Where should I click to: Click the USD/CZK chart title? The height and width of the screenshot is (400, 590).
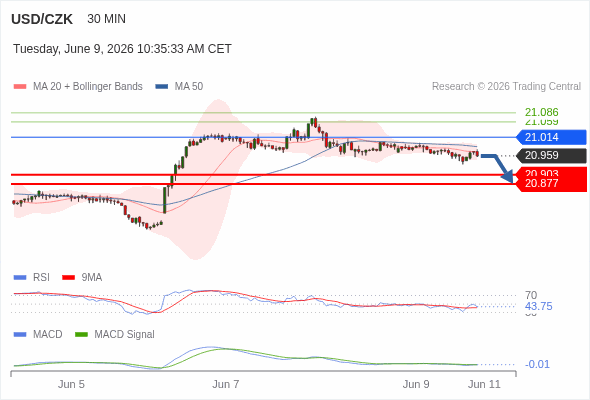[x=42, y=19]
